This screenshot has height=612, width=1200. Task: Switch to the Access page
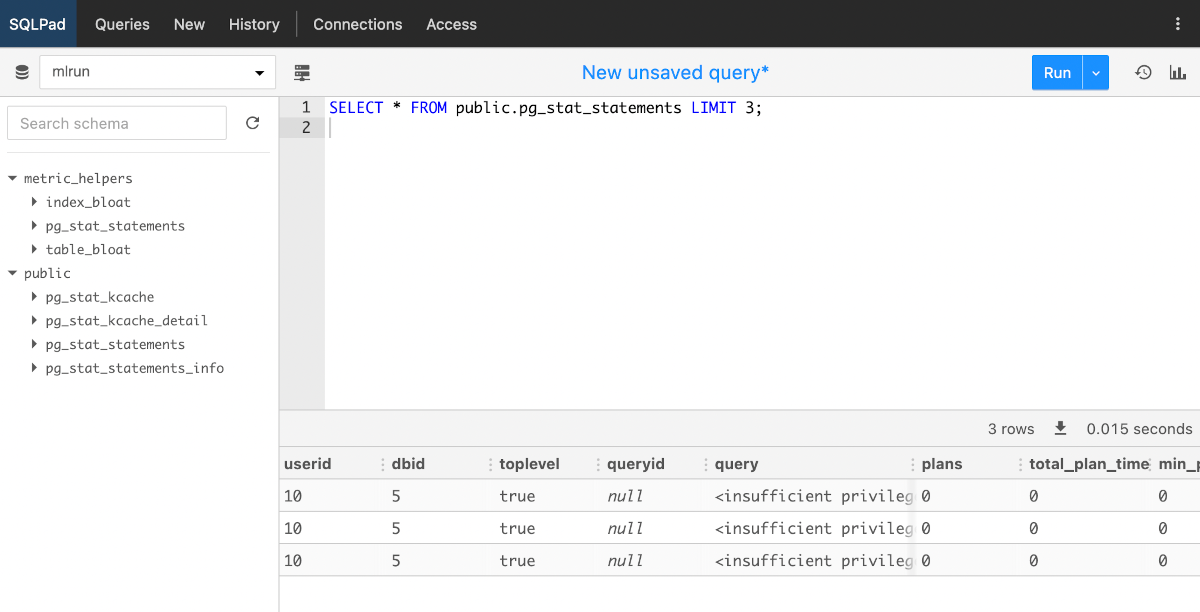pos(451,24)
